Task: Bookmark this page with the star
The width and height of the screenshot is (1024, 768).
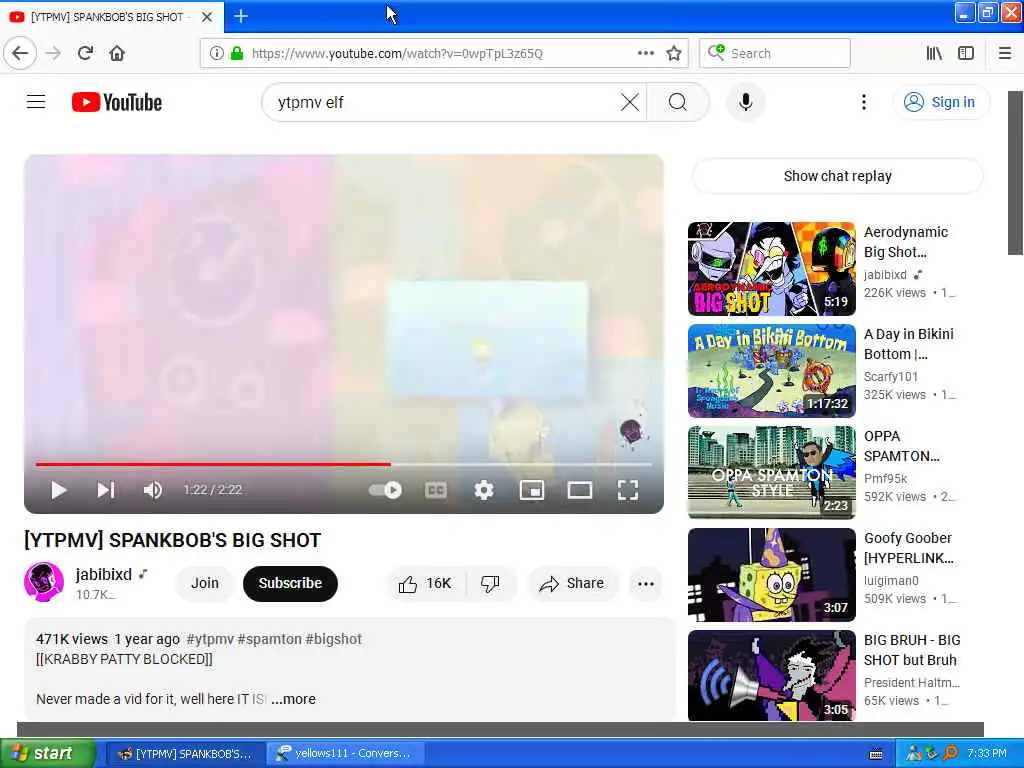Action: tap(674, 53)
